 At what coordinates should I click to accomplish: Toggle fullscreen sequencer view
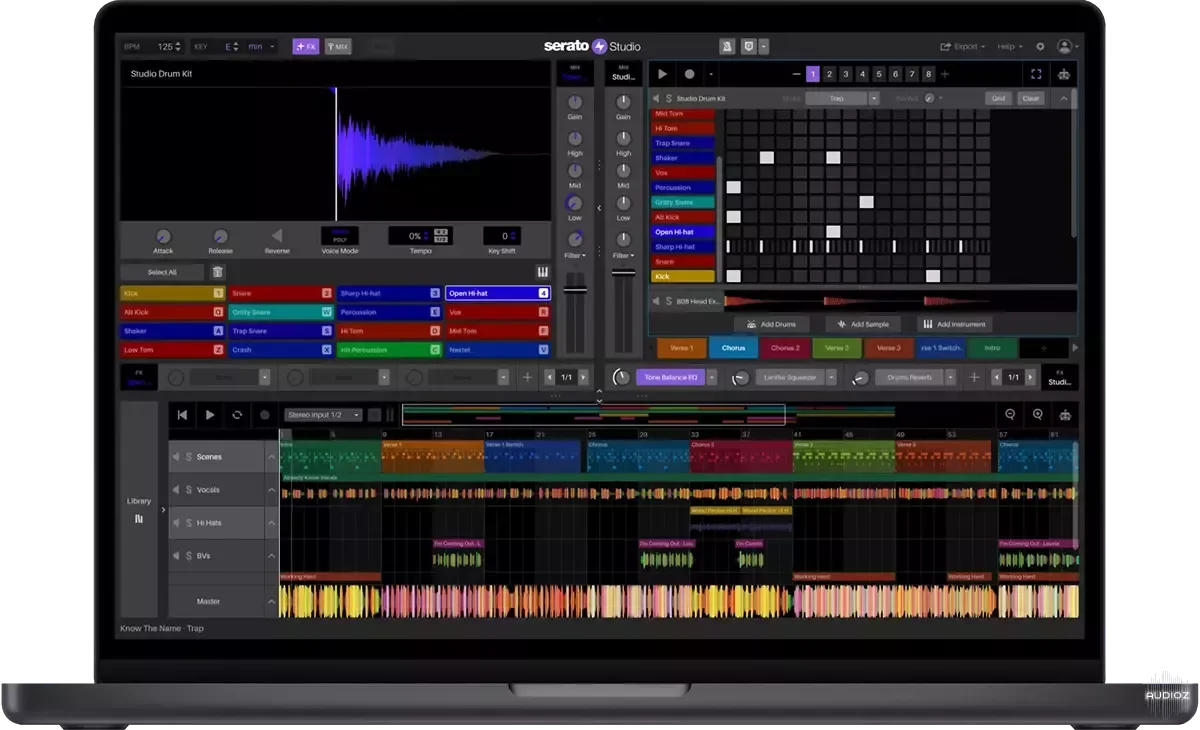tap(1036, 74)
